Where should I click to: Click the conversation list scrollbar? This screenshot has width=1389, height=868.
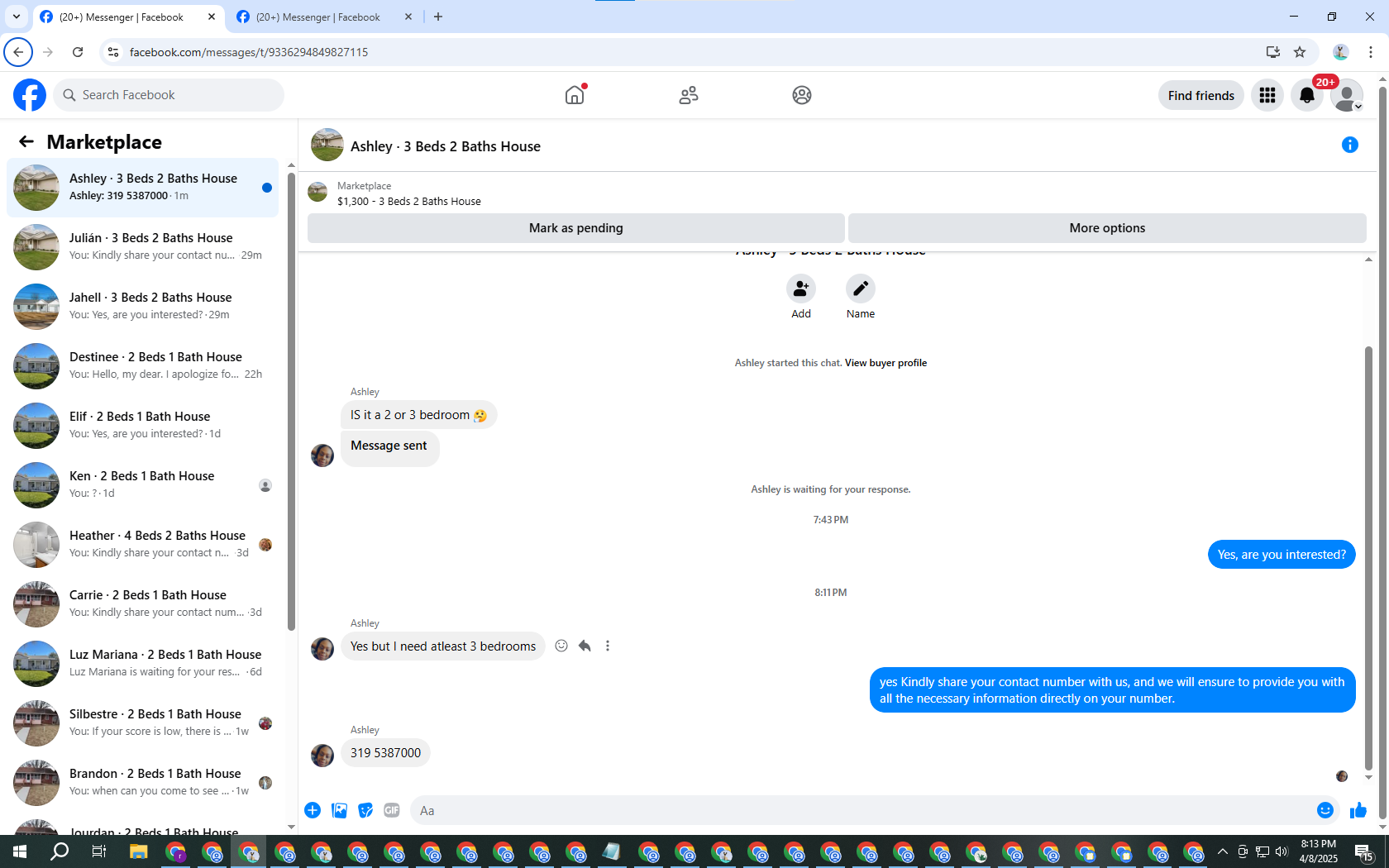click(291, 400)
